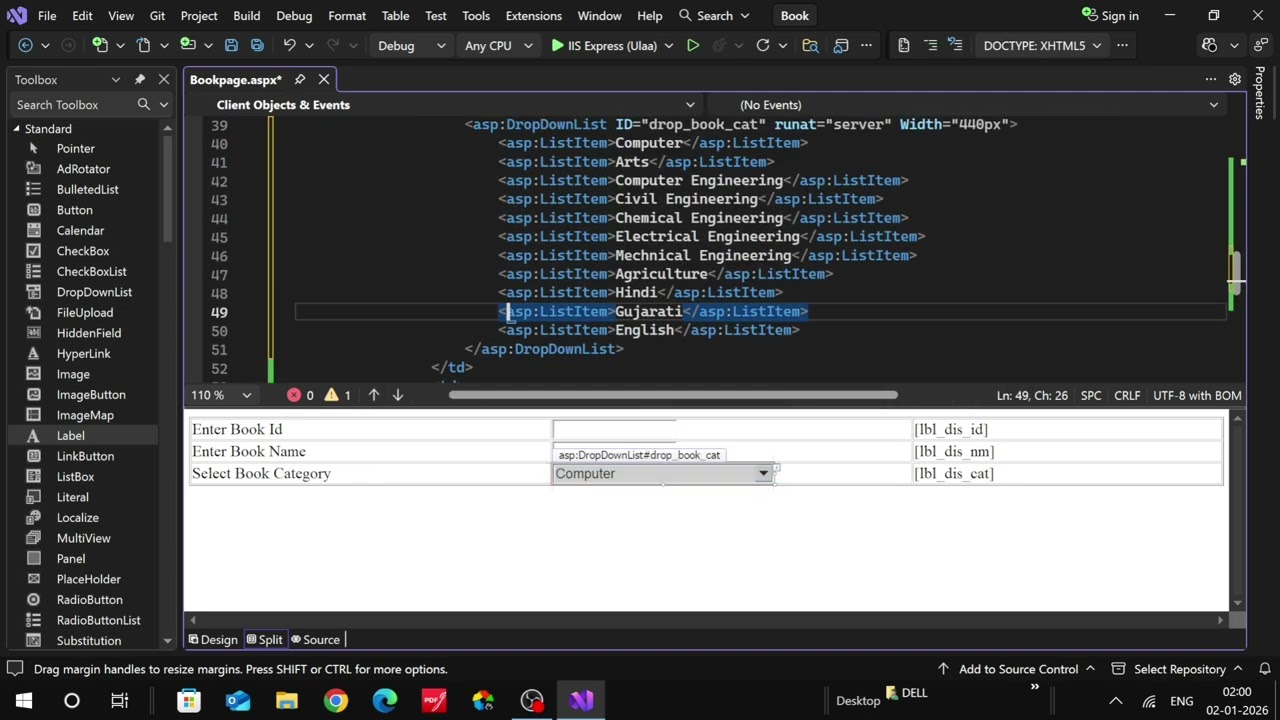Click the code editor vertical scrollbar thumb
Viewport: 1280px width, 720px height.
1237,271
